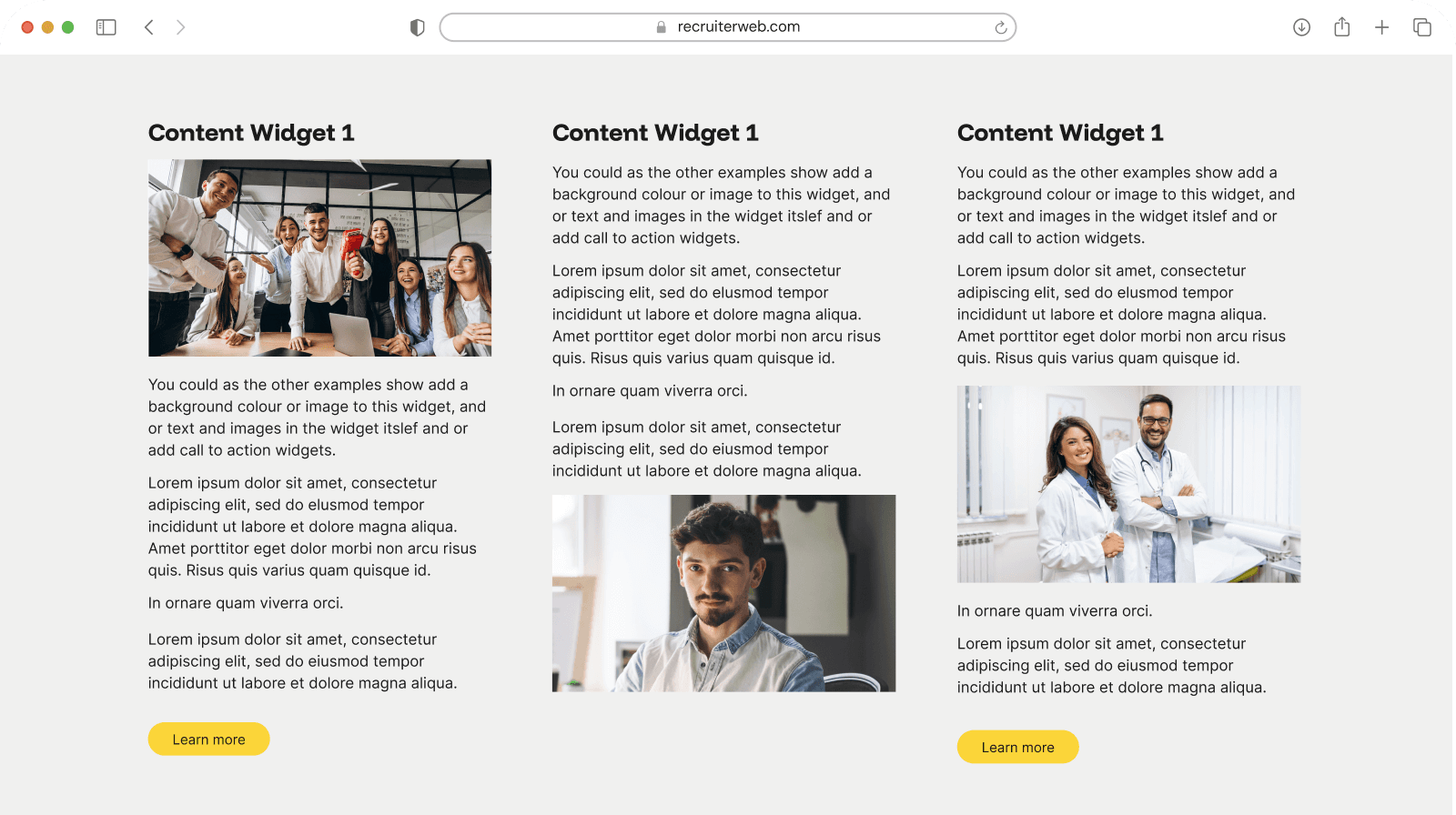Image resolution: width=1456 pixels, height=815 pixels.
Task: Show tab overview icon
Action: [x=1422, y=27]
